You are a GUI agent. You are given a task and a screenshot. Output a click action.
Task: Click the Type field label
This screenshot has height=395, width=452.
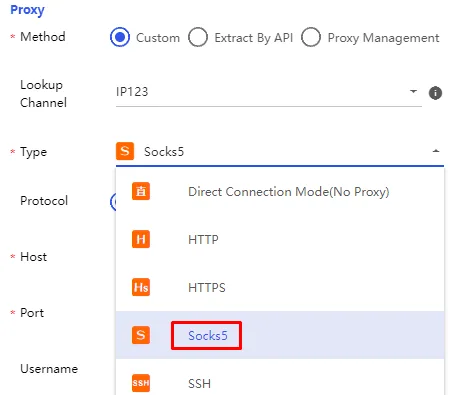(33, 152)
